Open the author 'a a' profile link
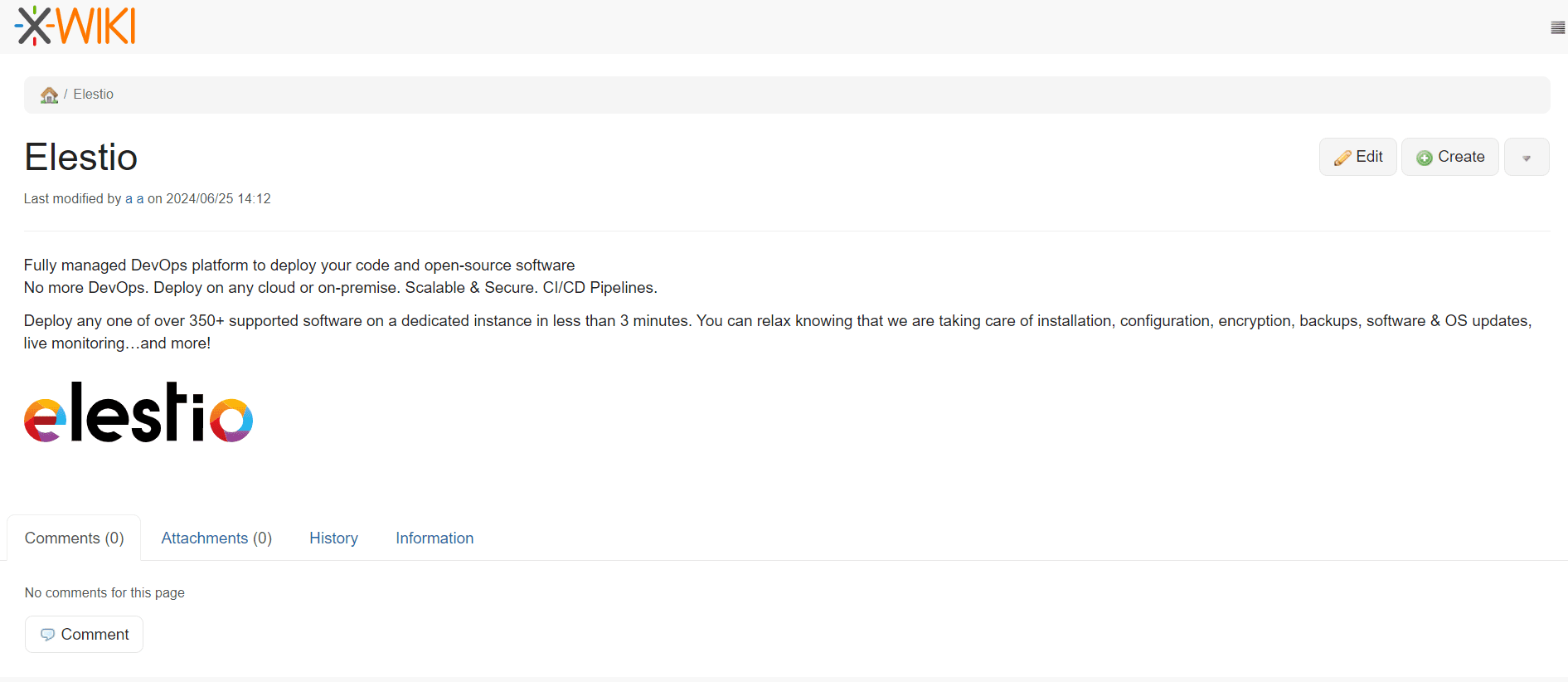Image resolution: width=1568 pixels, height=682 pixels. (x=134, y=198)
